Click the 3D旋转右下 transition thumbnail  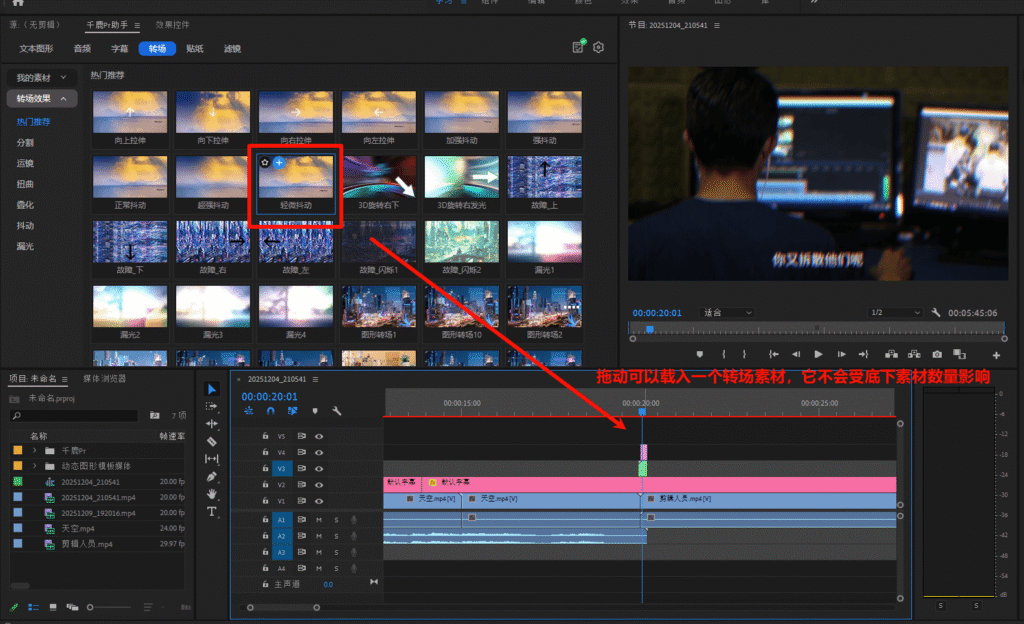380,177
